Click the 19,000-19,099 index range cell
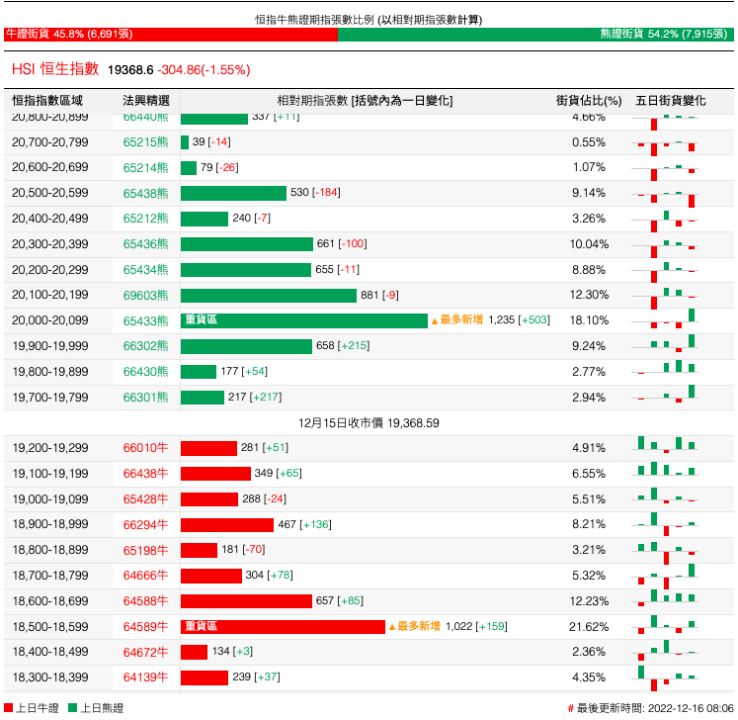738x720 pixels. click(x=50, y=499)
